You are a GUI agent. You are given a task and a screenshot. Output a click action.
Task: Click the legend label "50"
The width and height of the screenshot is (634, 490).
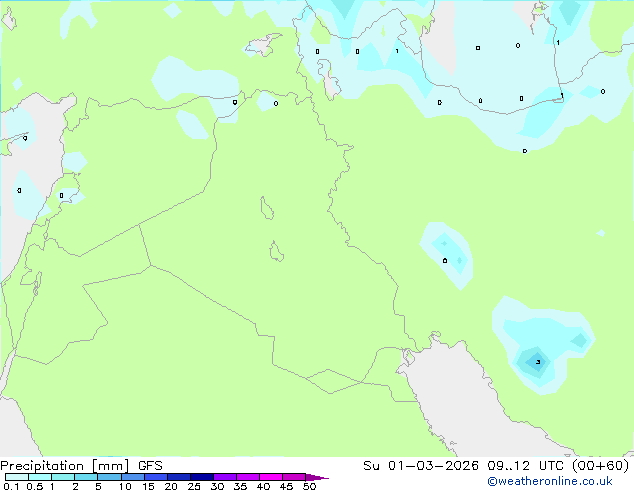click(x=309, y=486)
